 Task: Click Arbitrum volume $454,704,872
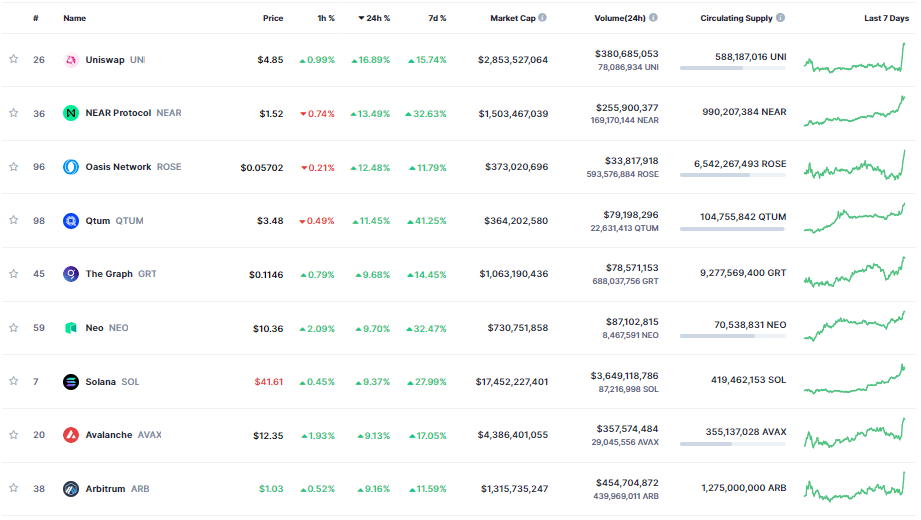[x=627, y=483]
